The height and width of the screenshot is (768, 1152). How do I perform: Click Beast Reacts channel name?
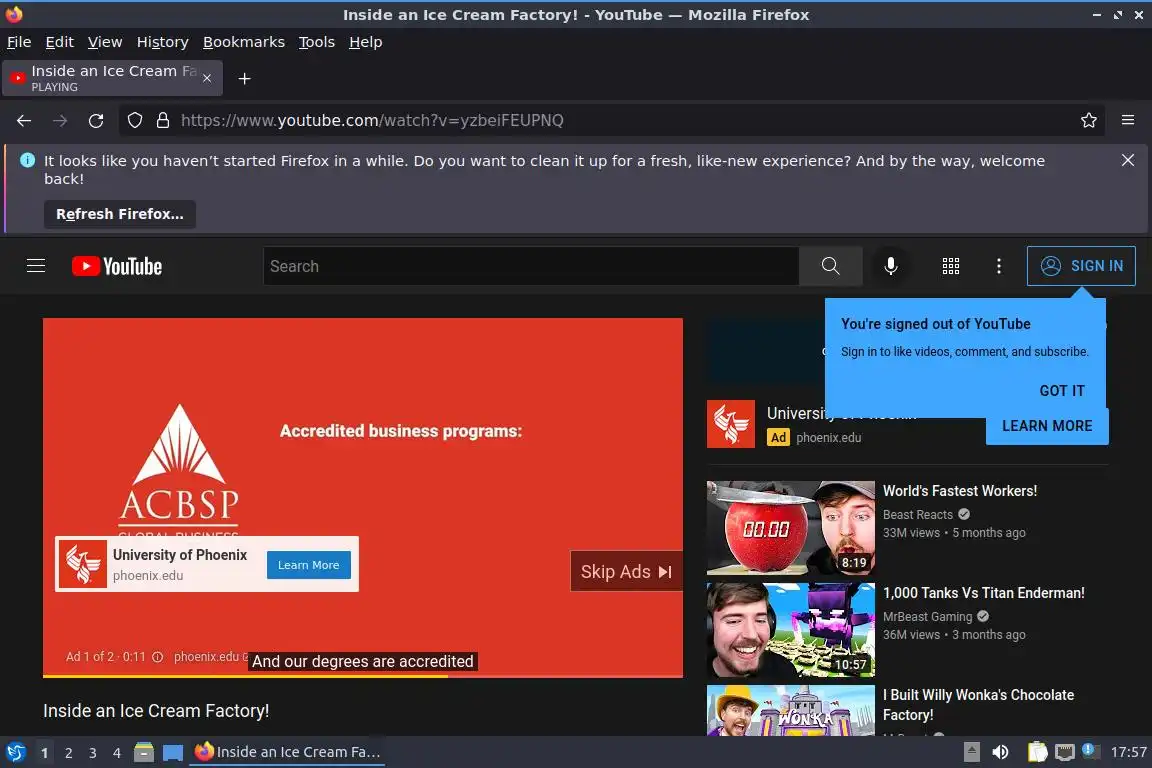click(918, 514)
